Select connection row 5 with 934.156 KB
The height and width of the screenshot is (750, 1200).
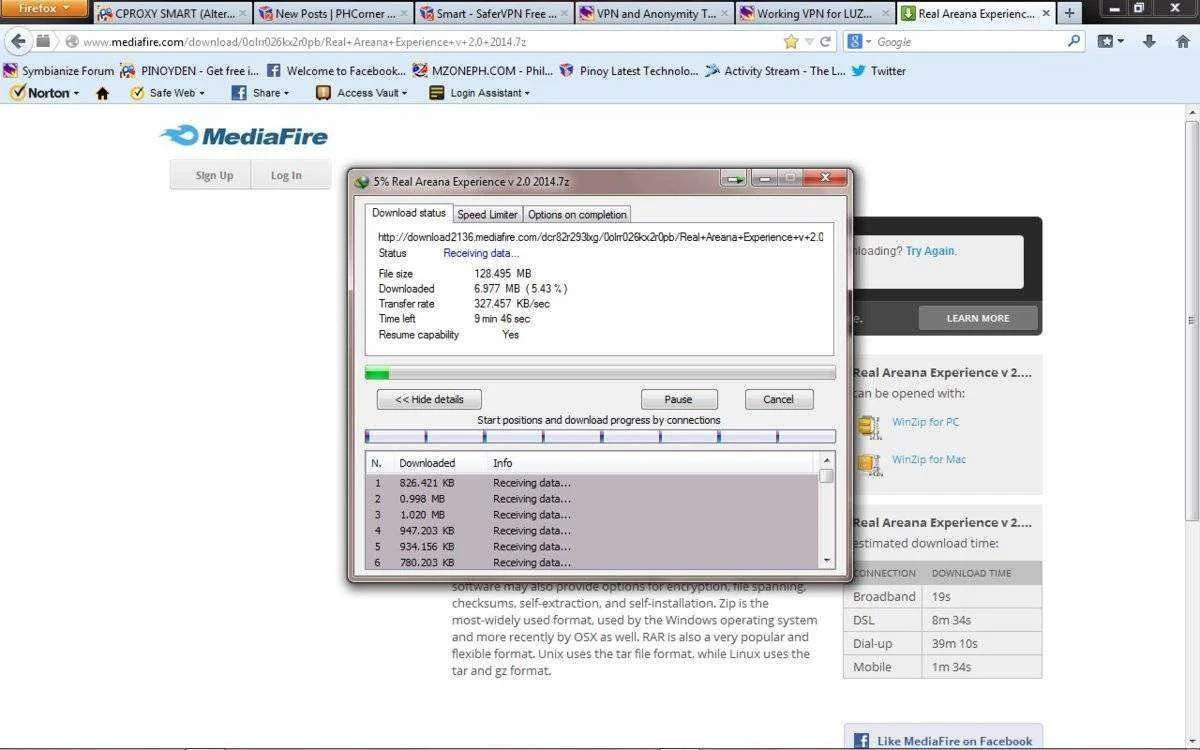(592, 547)
